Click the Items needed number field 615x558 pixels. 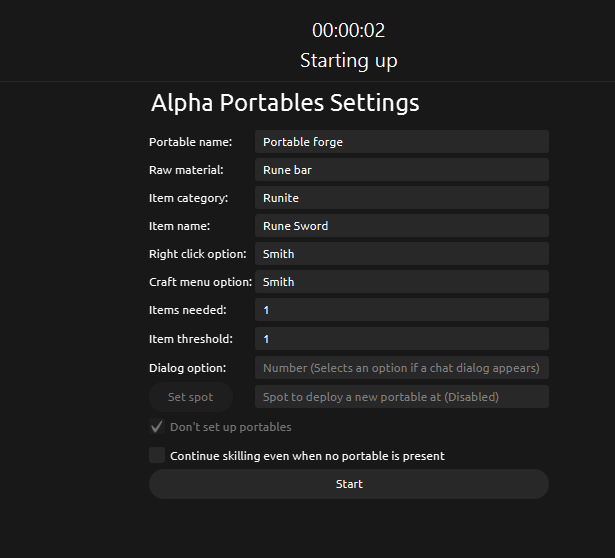point(401,310)
